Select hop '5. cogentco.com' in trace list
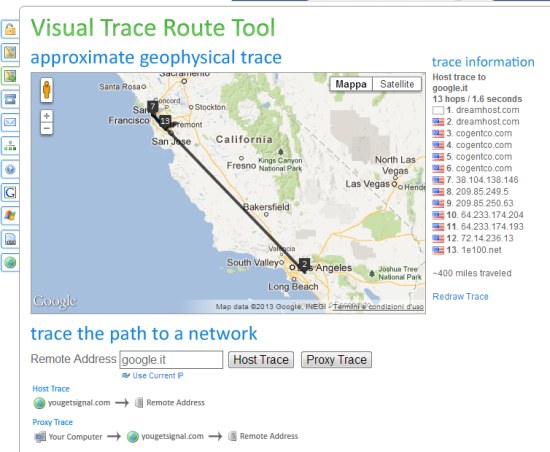550x452 pixels. 479,157
